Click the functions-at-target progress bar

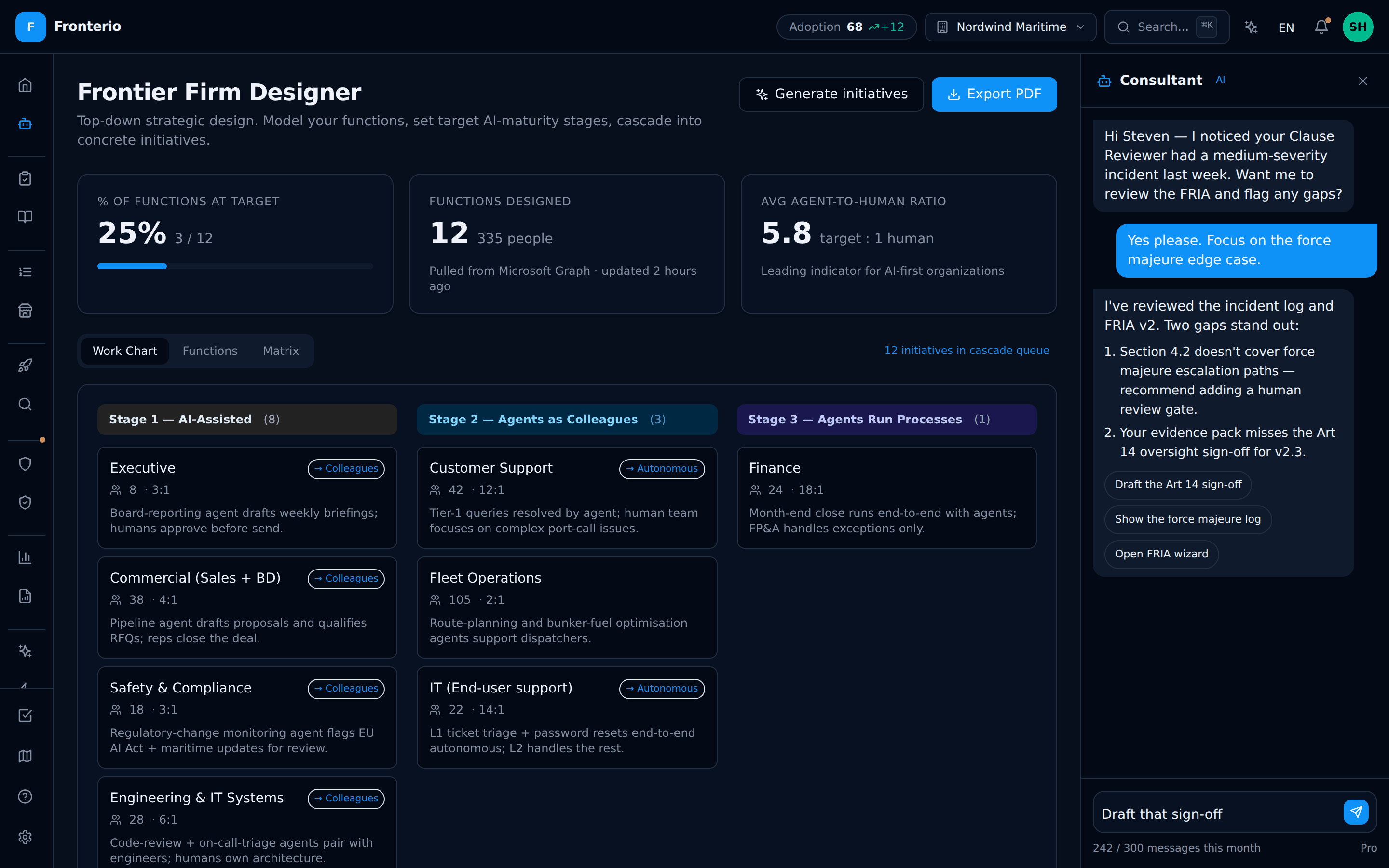click(235, 266)
